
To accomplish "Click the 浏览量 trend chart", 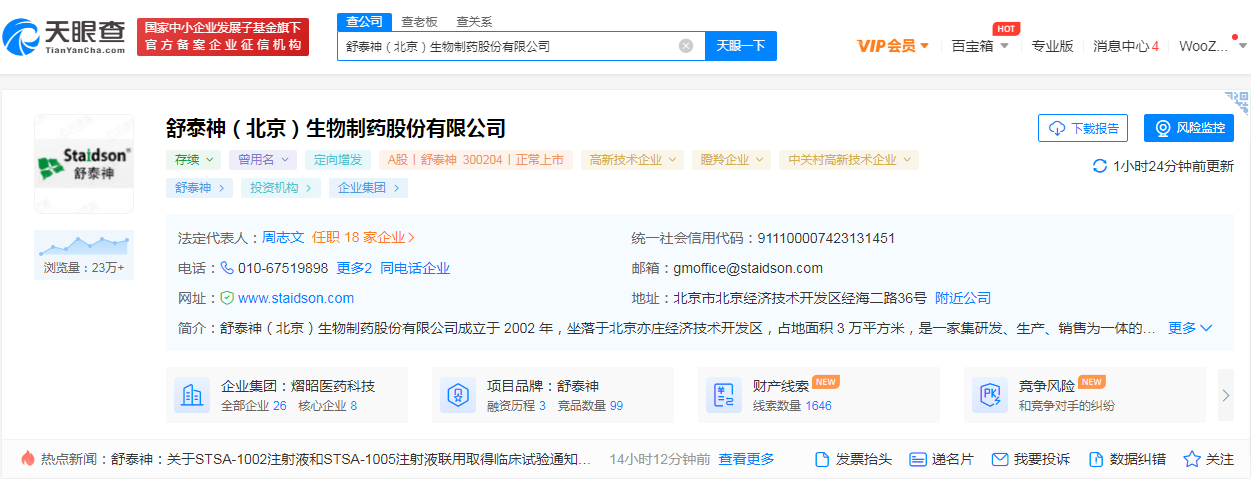I will point(84,246).
